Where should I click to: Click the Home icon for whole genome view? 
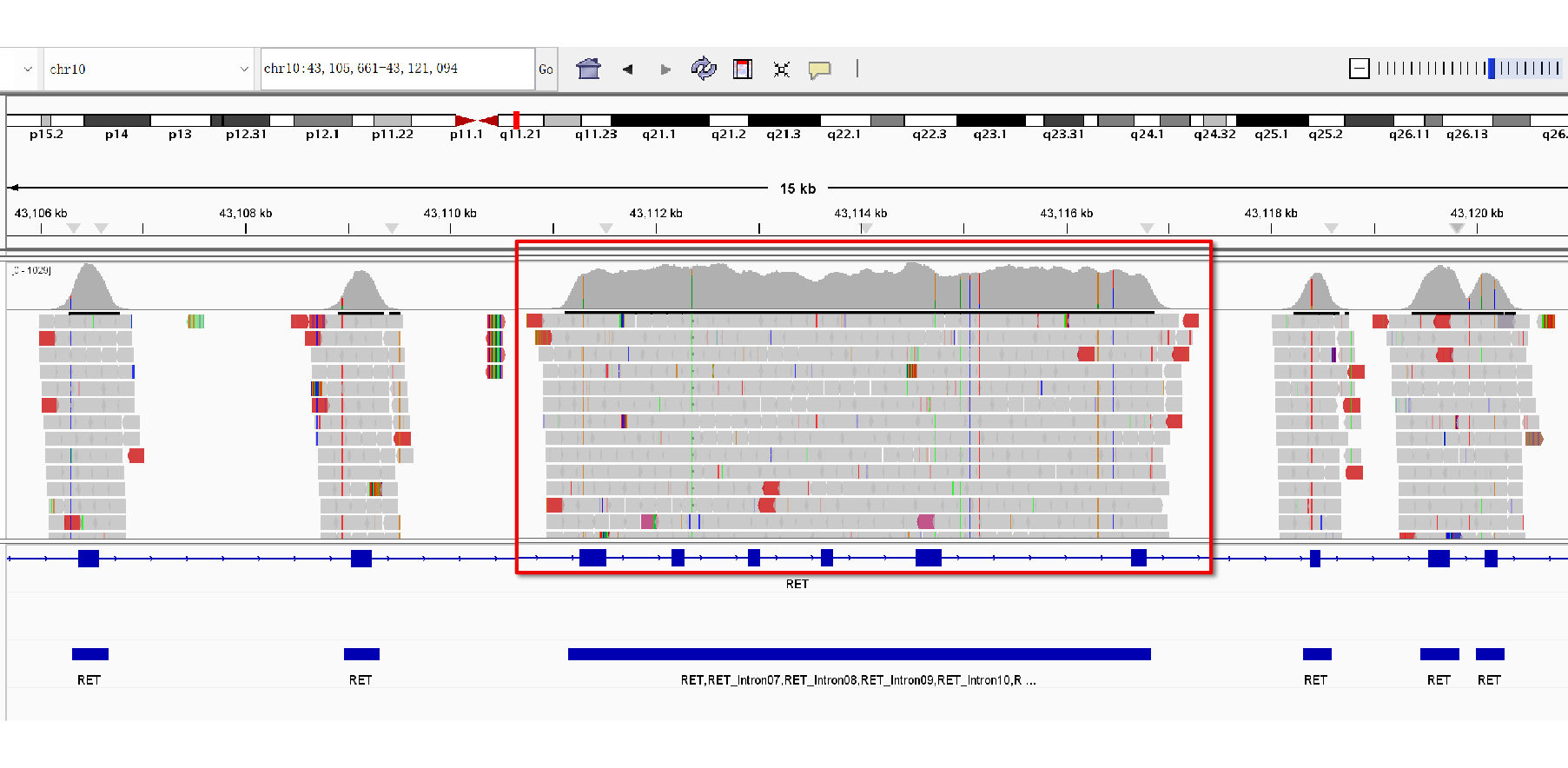(x=588, y=69)
